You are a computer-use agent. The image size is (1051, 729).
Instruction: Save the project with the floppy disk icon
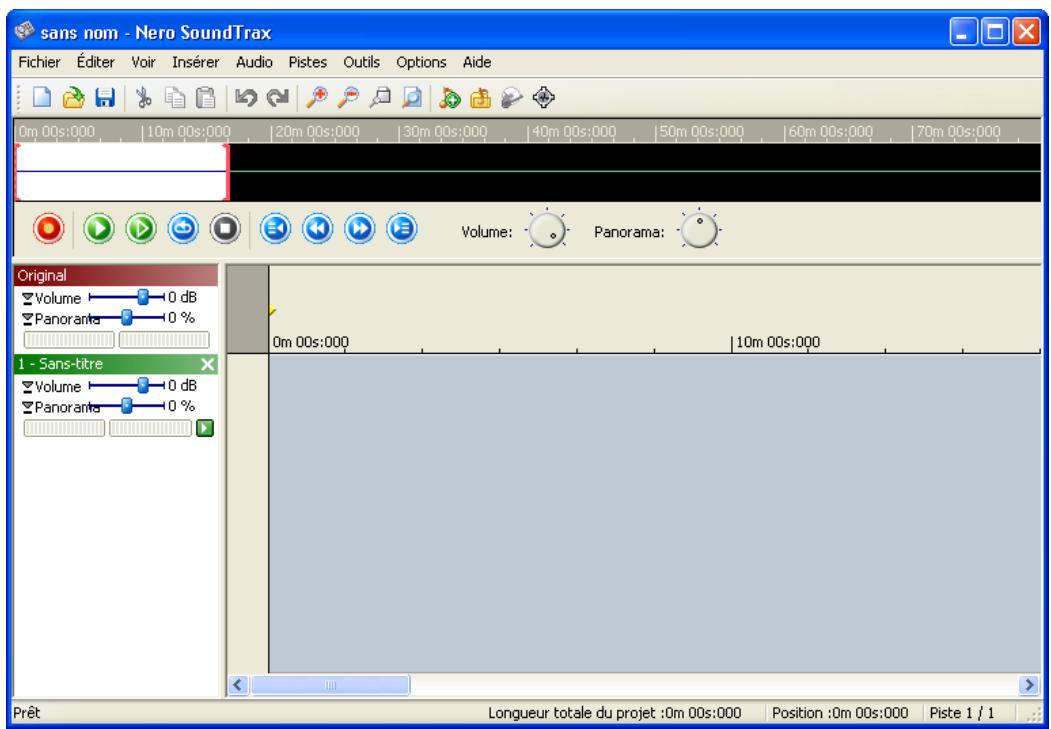105,98
